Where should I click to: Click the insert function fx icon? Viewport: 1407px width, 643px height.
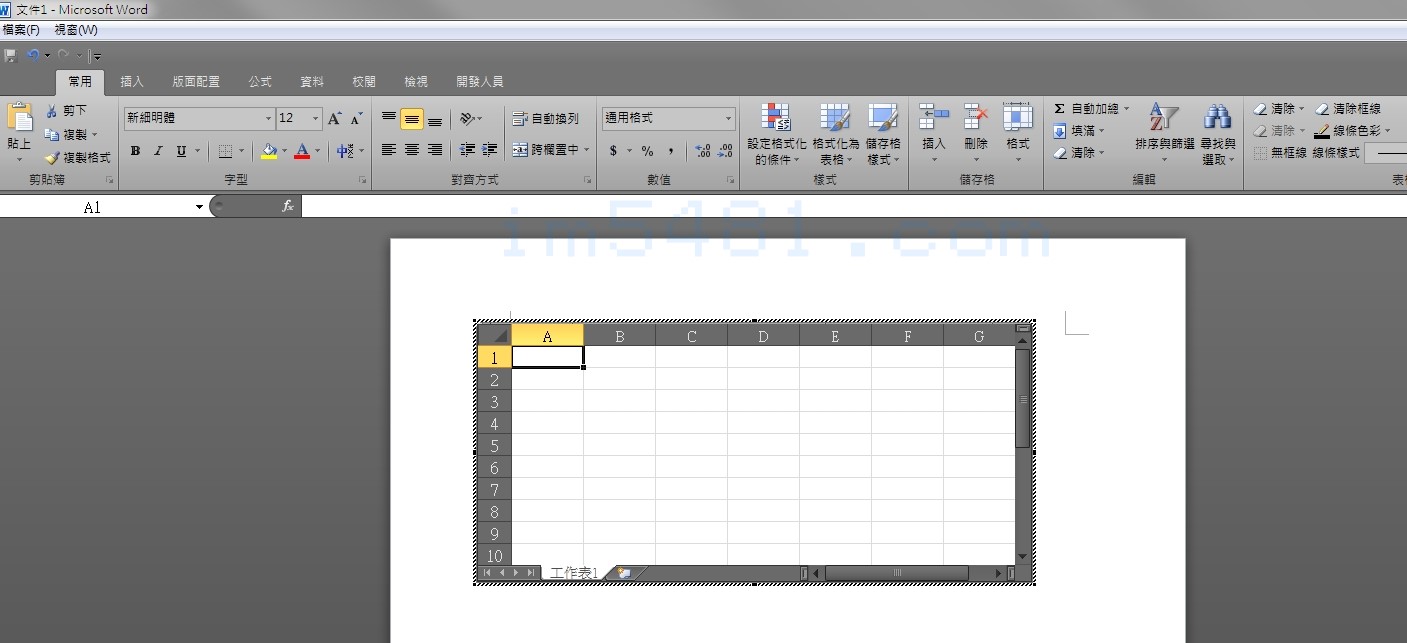(288, 206)
